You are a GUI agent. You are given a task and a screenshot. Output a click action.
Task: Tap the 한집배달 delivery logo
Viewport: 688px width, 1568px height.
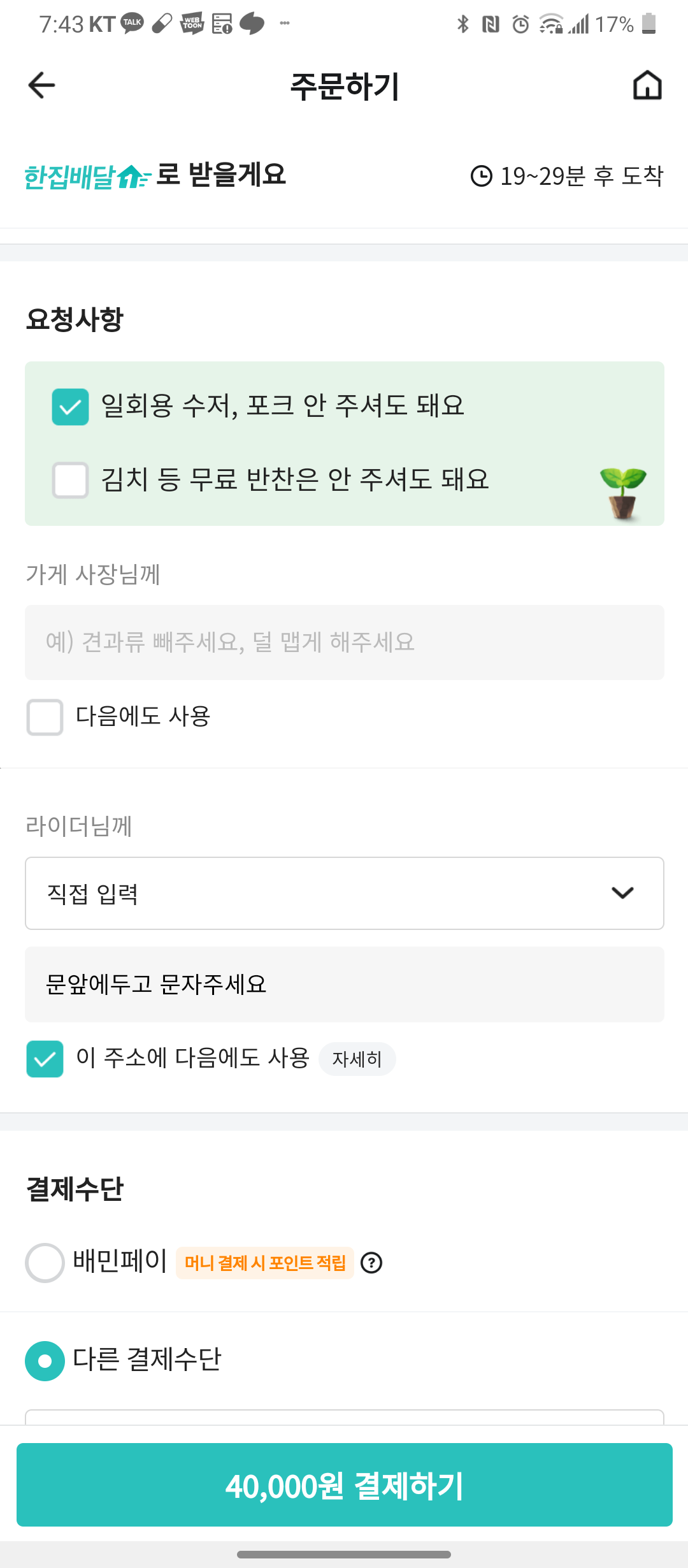point(87,177)
